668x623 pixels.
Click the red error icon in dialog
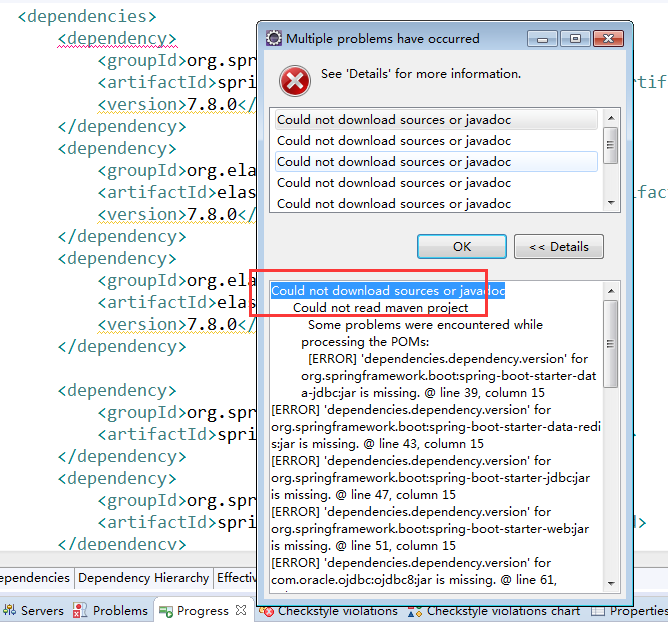click(x=295, y=81)
